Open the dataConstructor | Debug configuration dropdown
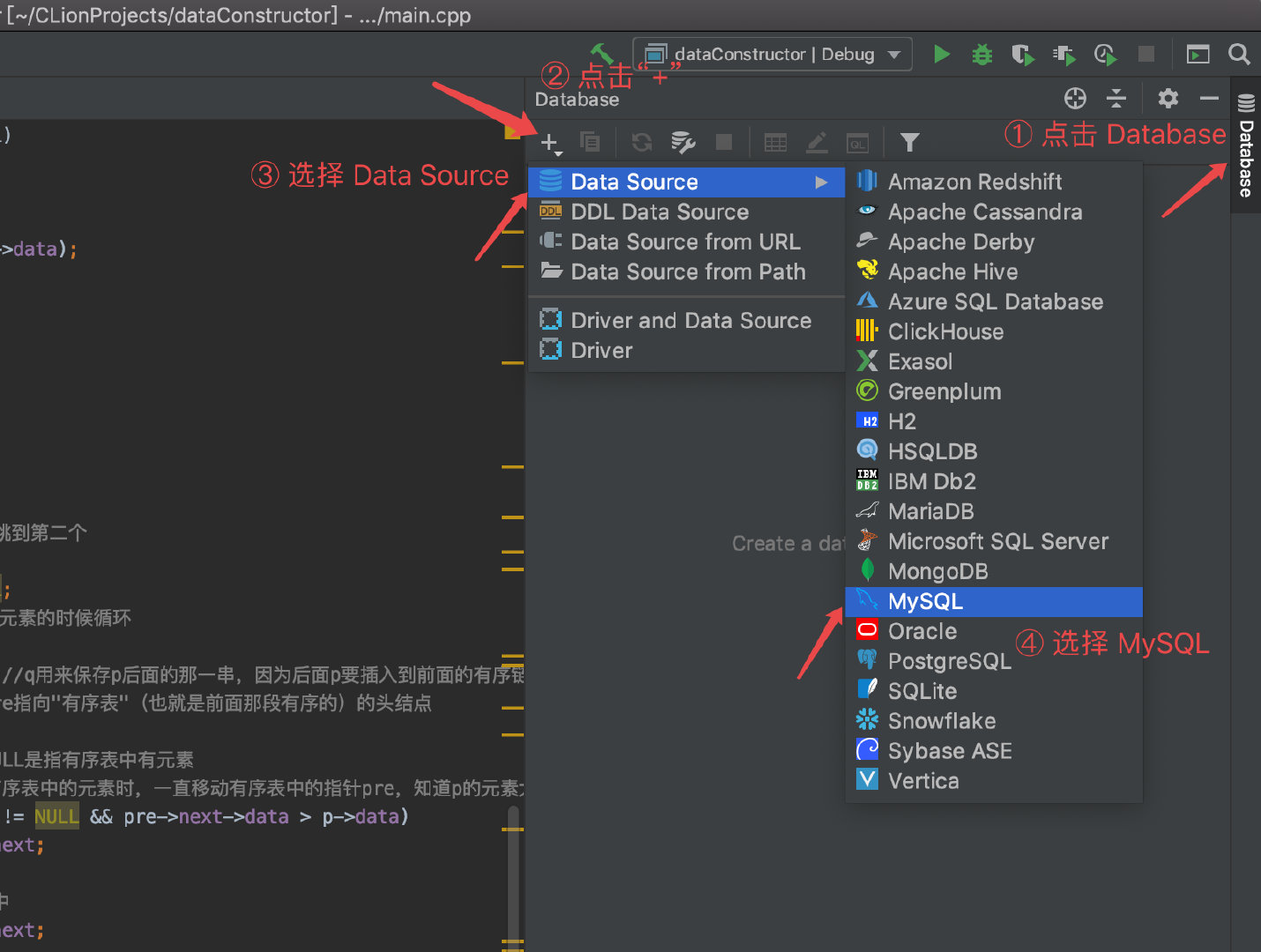Screen dimensions: 1261x952 coord(772,55)
